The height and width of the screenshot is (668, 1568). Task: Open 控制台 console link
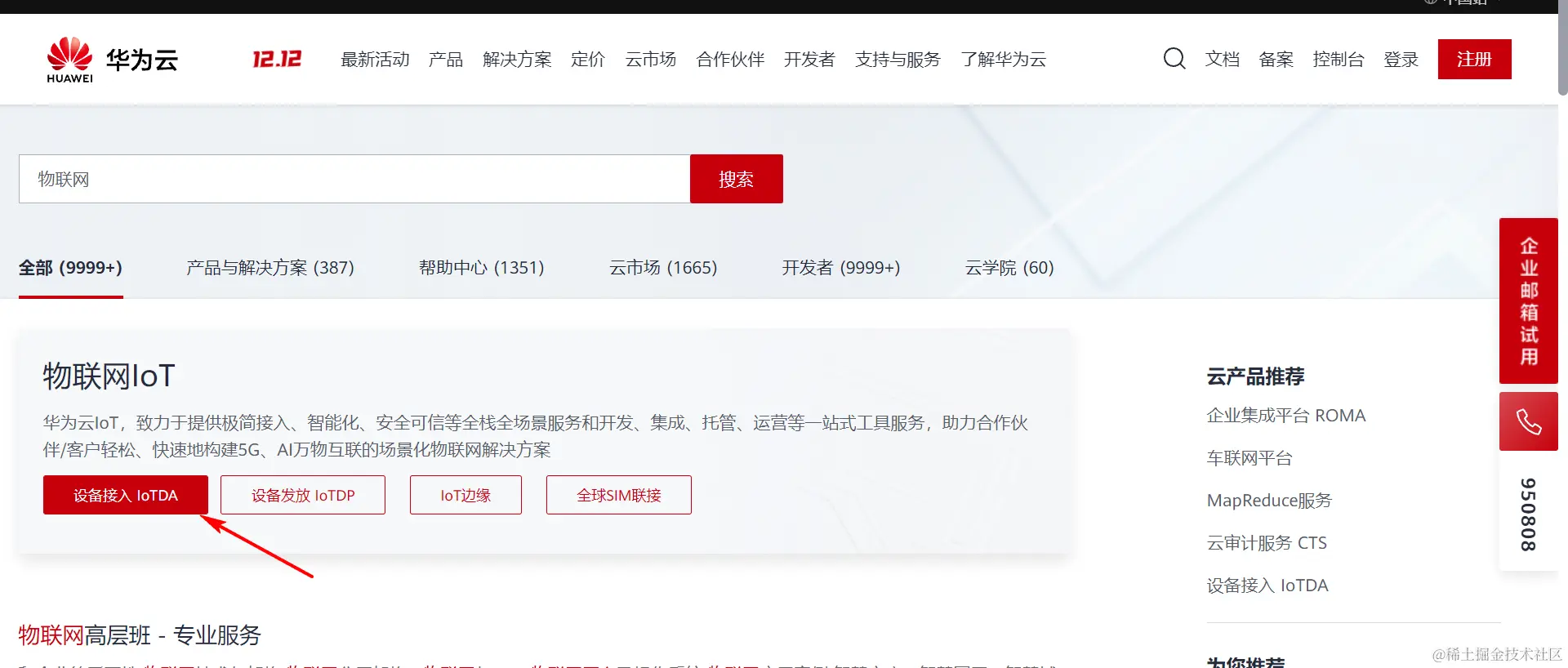(x=1339, y=60)
